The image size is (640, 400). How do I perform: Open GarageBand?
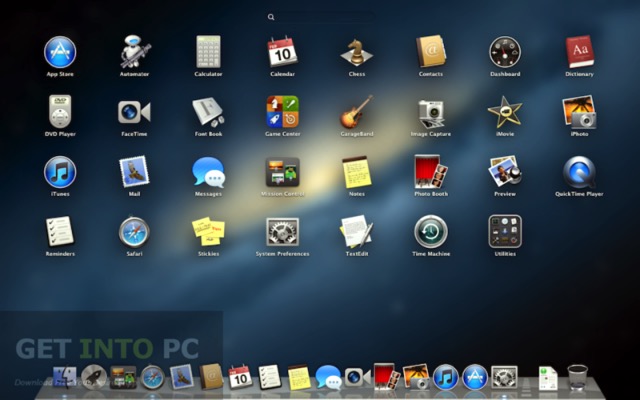coord(357,112)
